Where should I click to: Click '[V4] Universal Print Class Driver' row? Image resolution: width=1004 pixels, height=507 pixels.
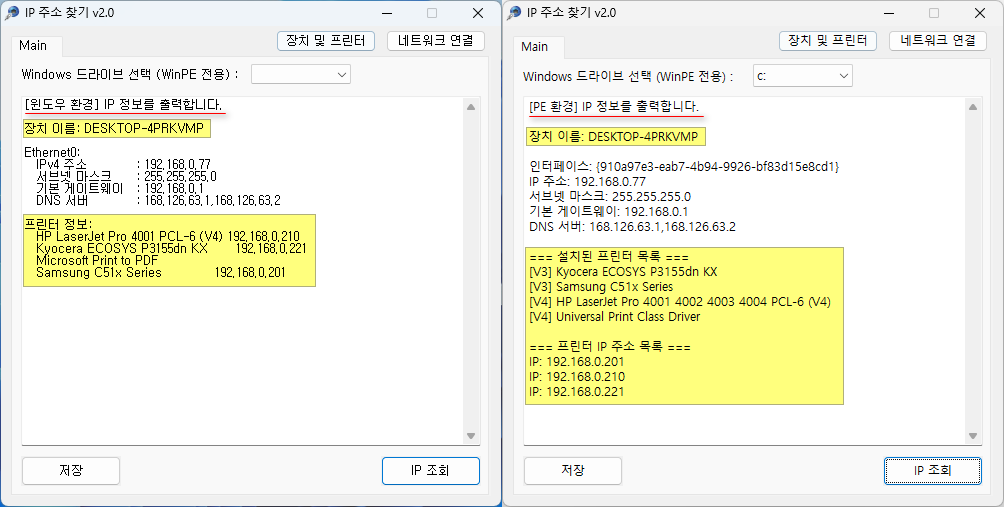coord(615,317)
